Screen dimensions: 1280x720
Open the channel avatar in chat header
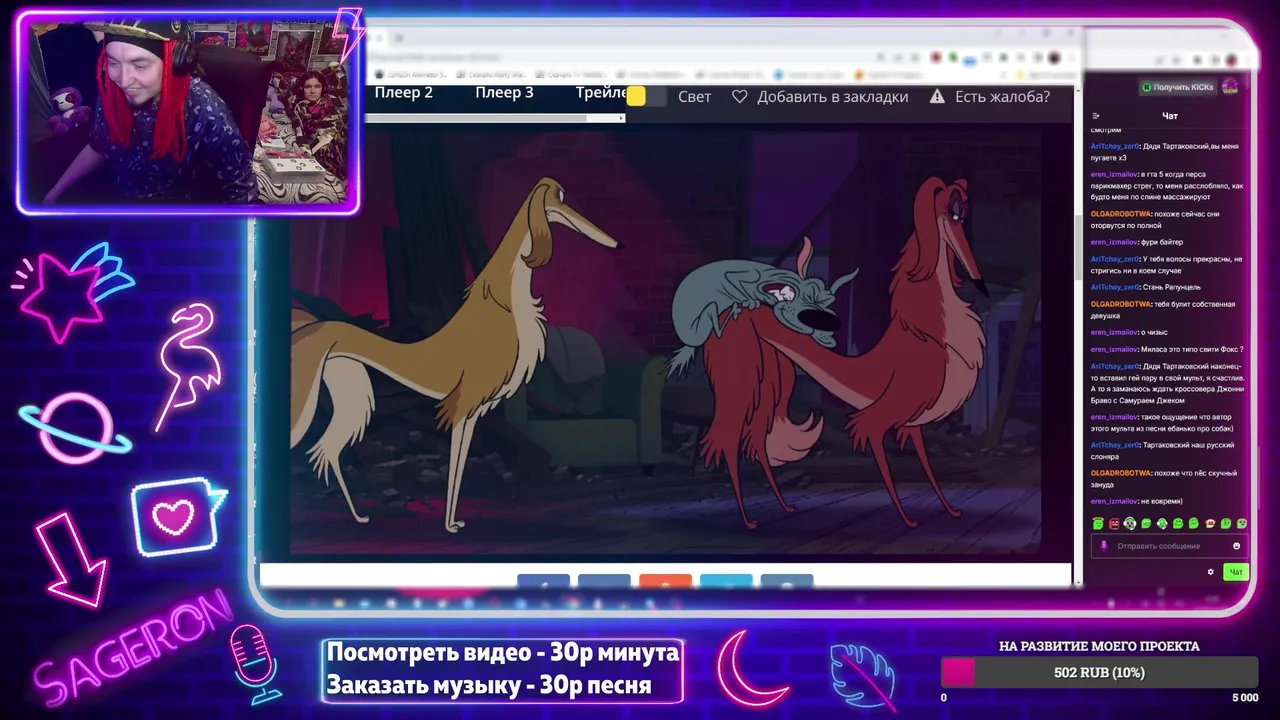tap(1230, 87)
